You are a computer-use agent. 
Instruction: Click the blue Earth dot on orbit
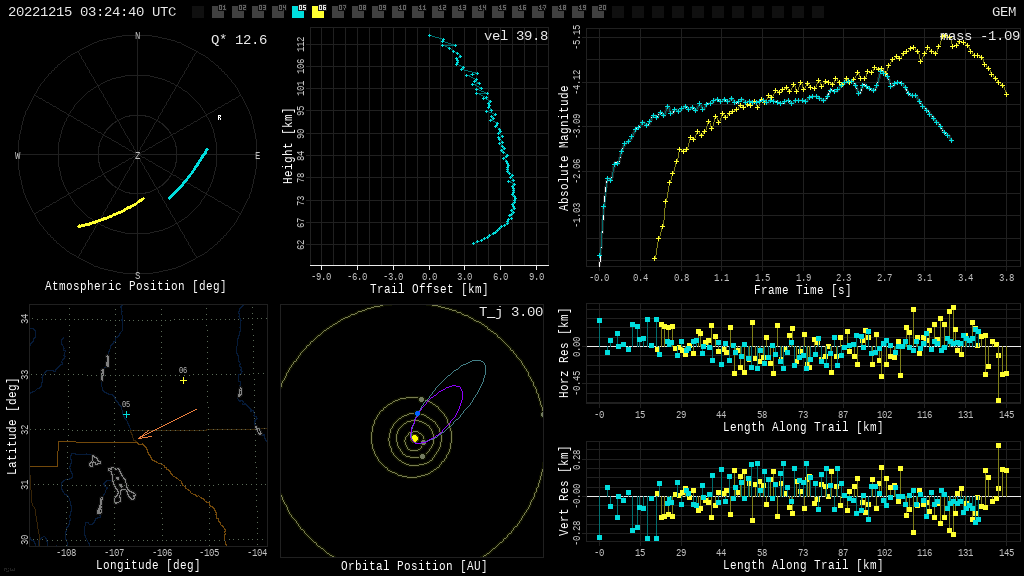coord(418,413)
